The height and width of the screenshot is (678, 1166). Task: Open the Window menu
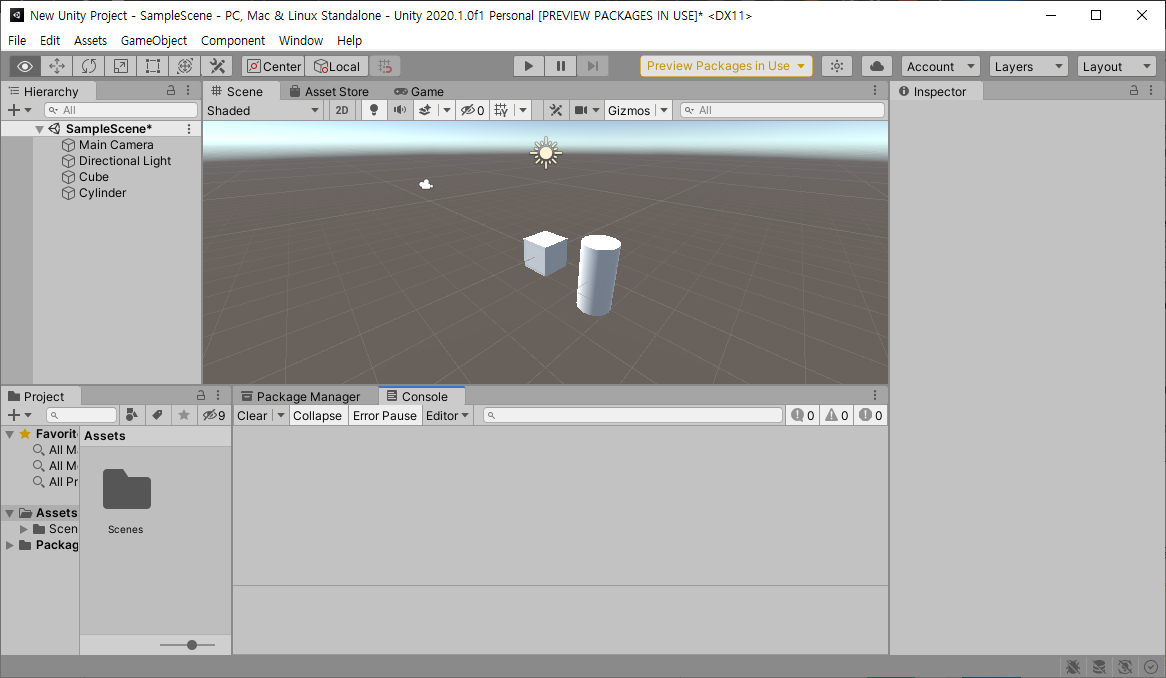coord(300,40)
